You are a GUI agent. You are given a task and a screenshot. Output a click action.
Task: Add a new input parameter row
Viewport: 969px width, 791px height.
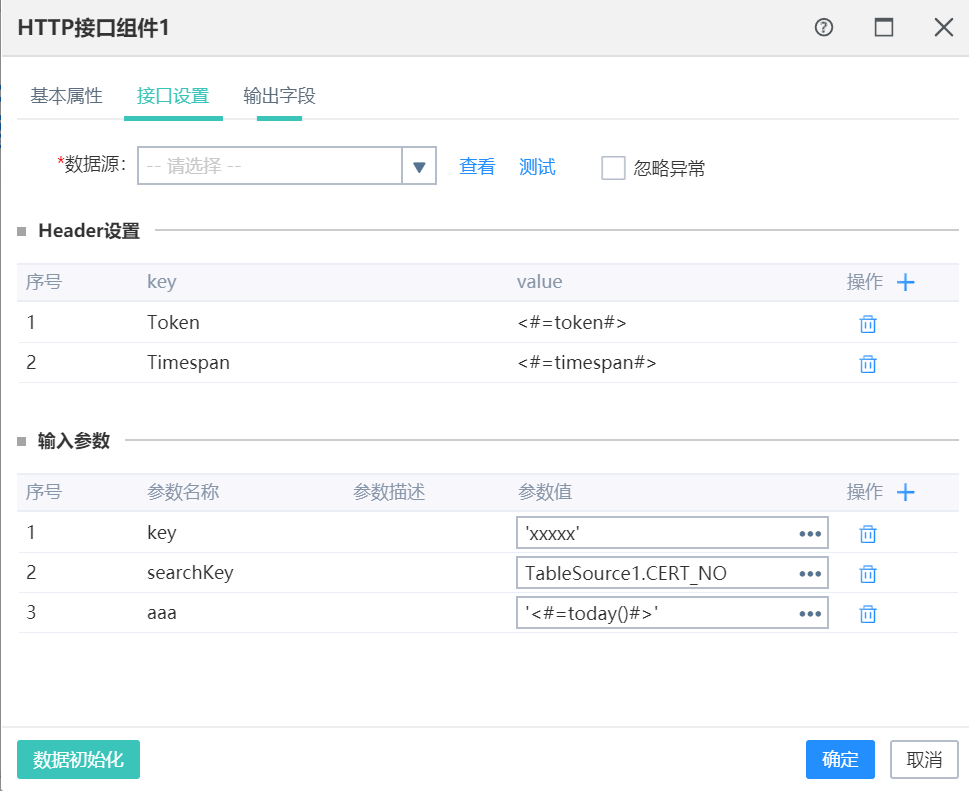[905, 493]
